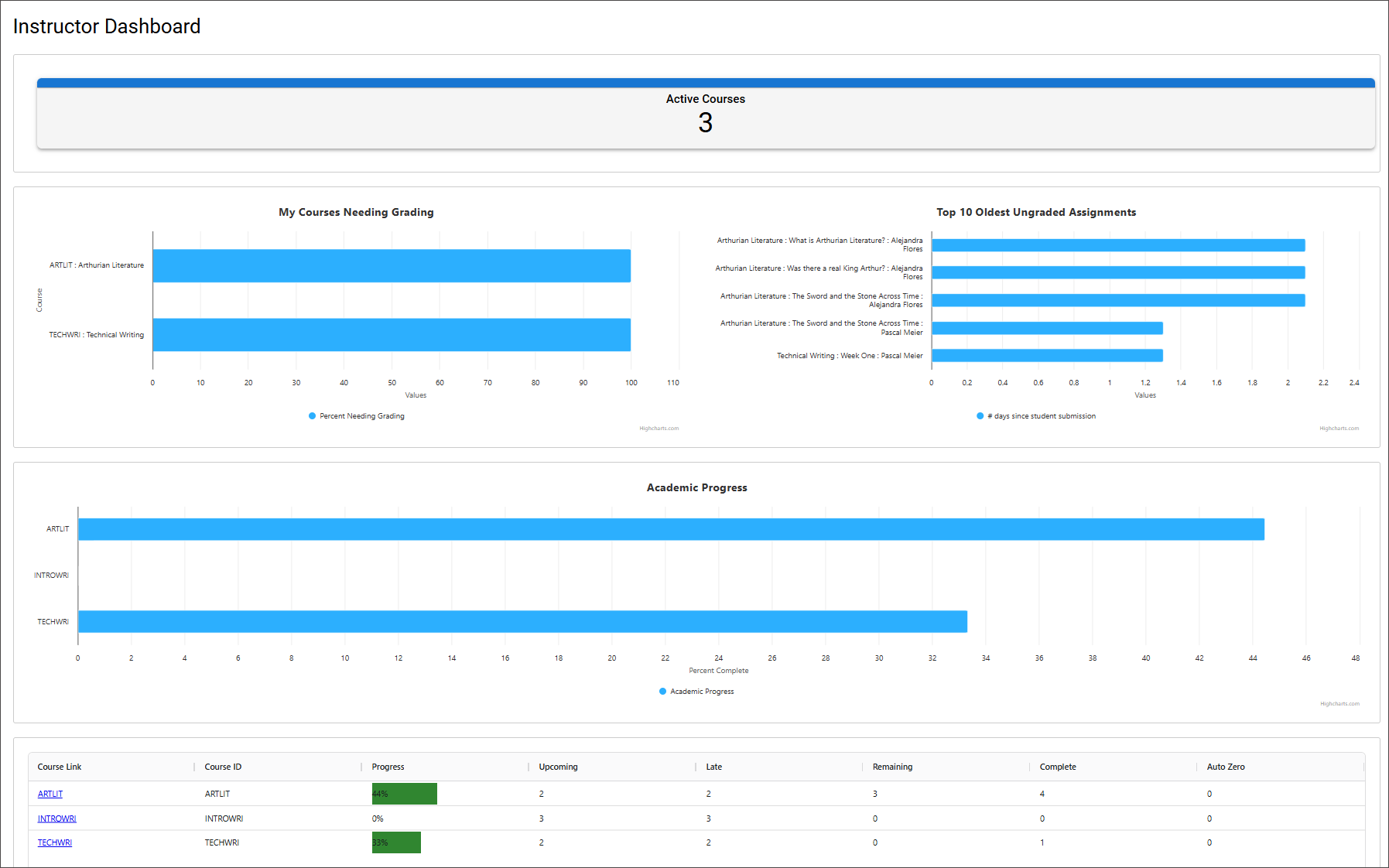Click the Highcharts.com credit under Academic Progress
The width and height of the screenshot is (1389, 868).
[1339, 704]
